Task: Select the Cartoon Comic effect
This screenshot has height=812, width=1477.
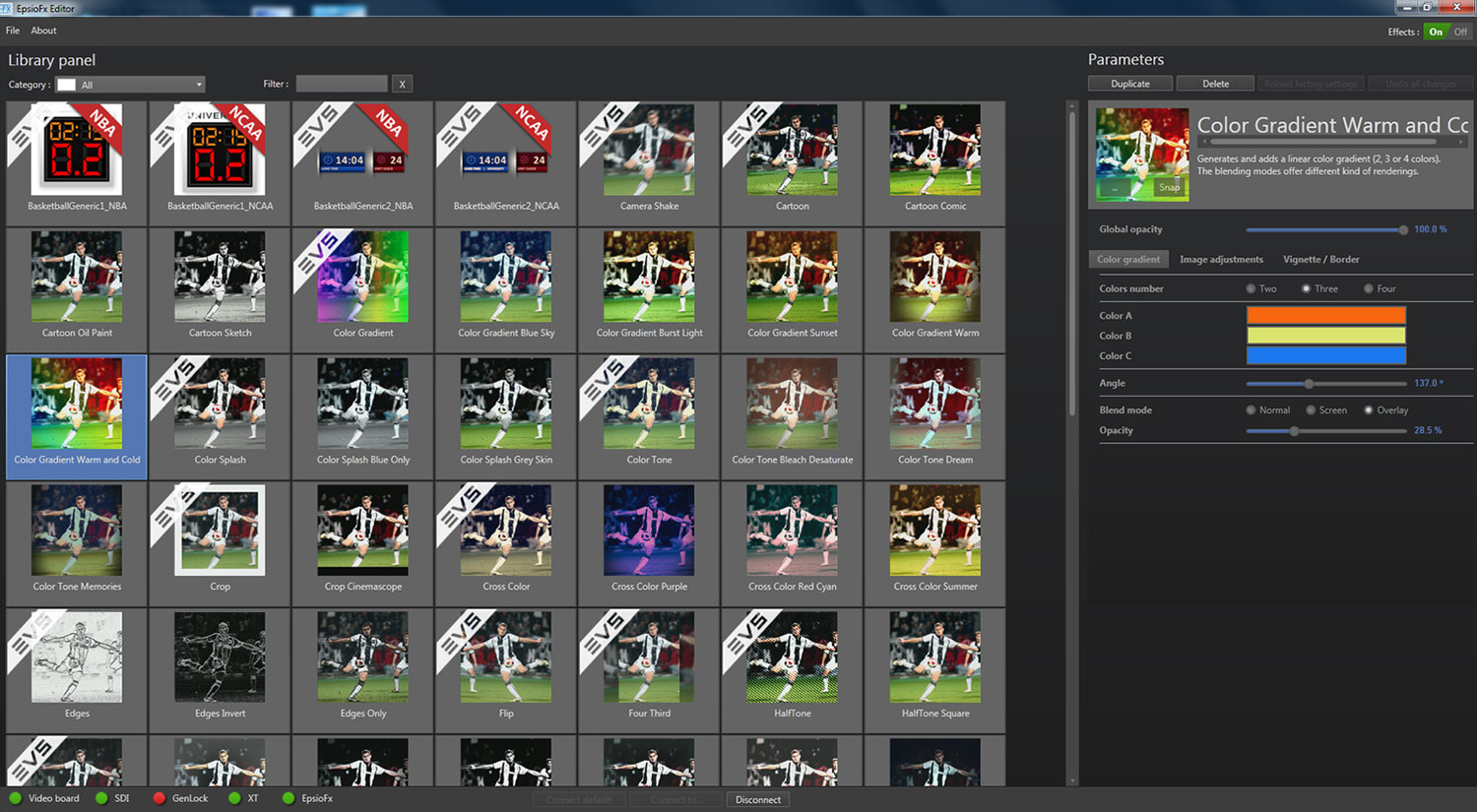Action: point(935,163)
